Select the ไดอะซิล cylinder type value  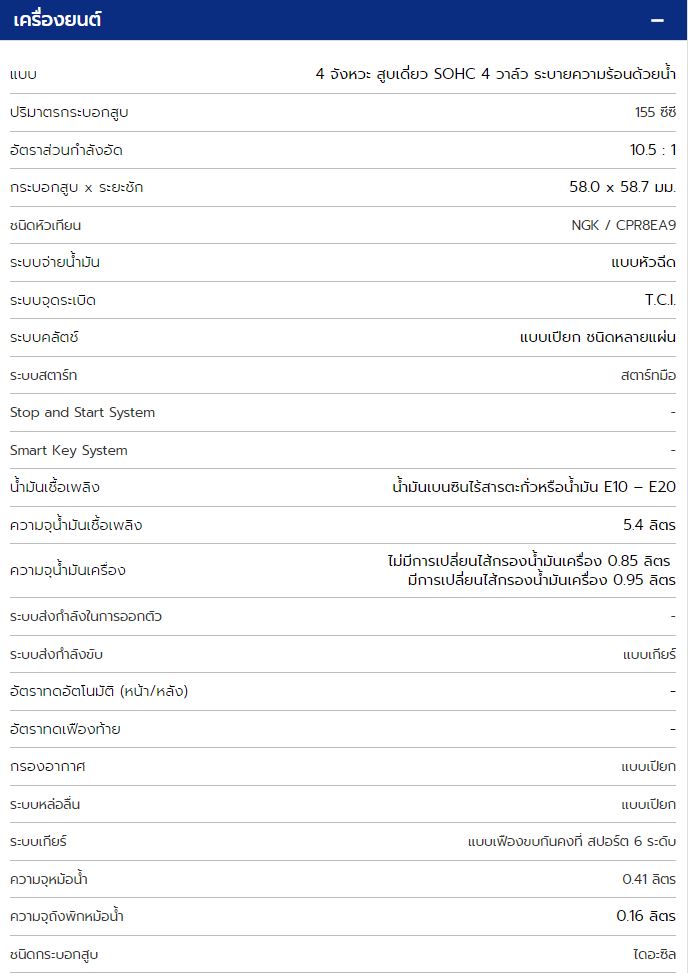654,954
